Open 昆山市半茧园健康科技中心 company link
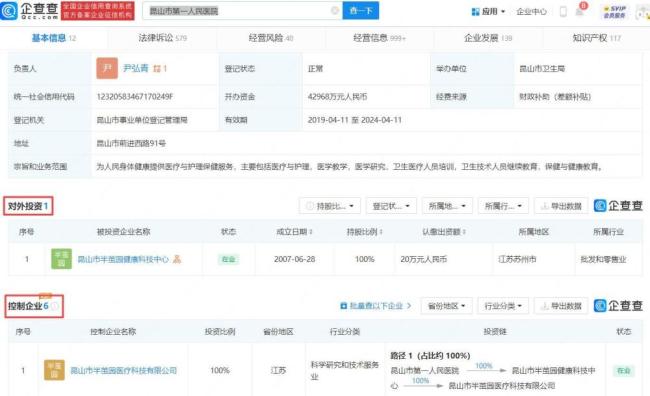The height and width of the screenshot is (396, 650). coord(123,260)
